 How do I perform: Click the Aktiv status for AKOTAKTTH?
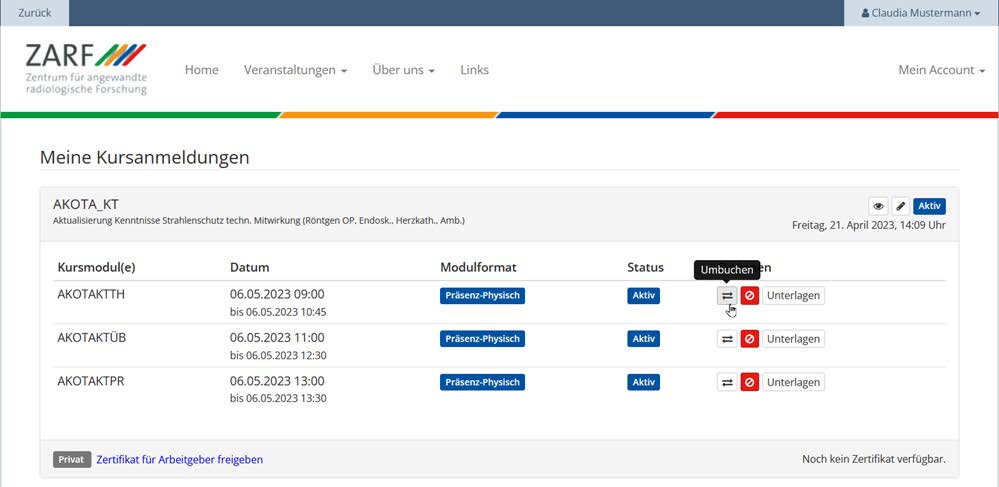[643, 296]
